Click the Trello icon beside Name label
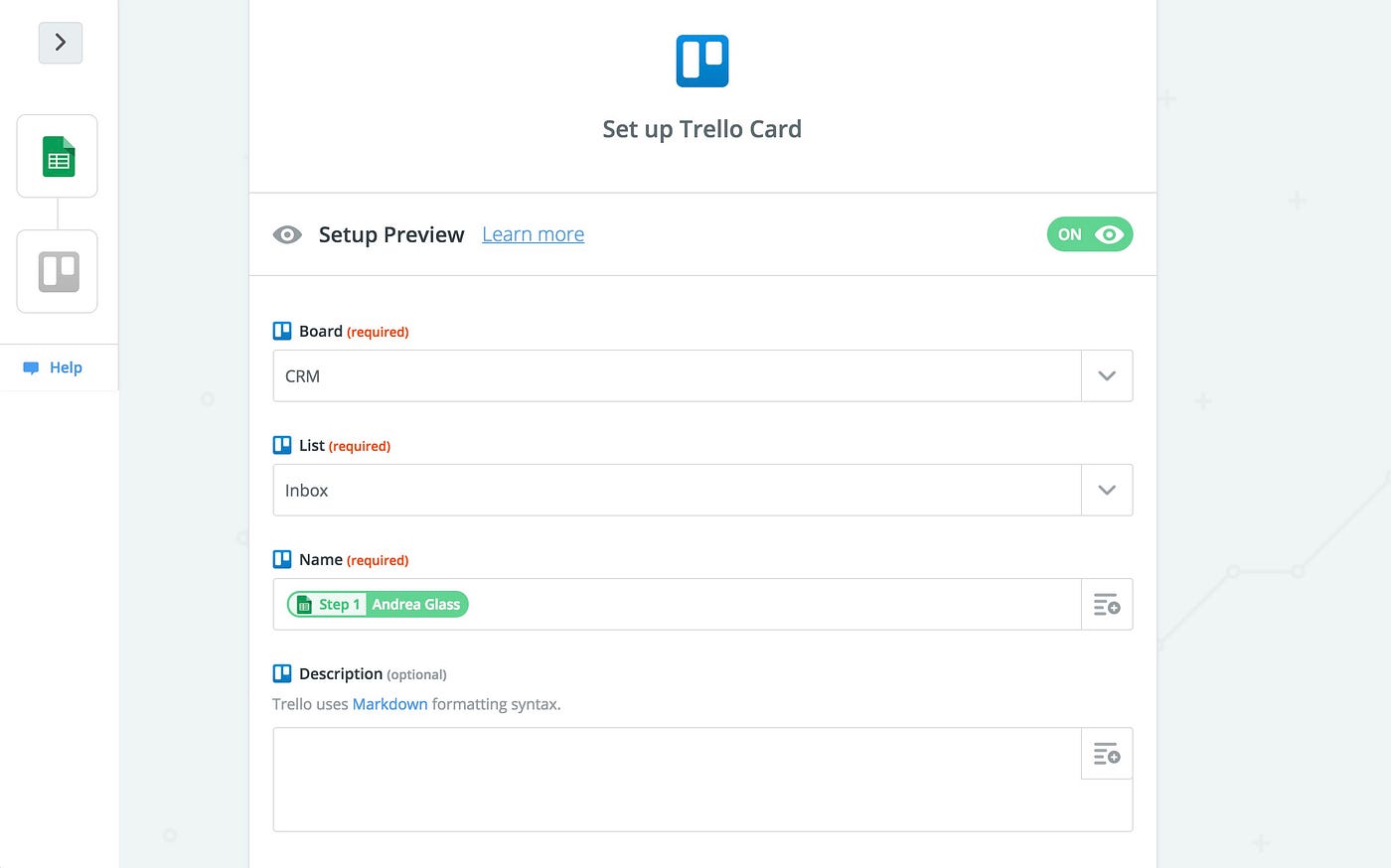This screenshot has width=1391, height=868. 282,559
